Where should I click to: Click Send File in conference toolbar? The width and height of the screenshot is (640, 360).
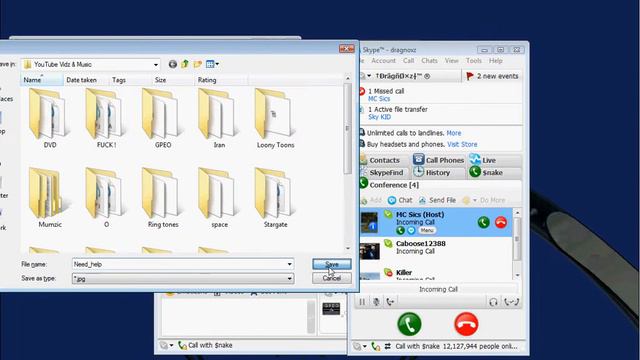tap(437, 200)
